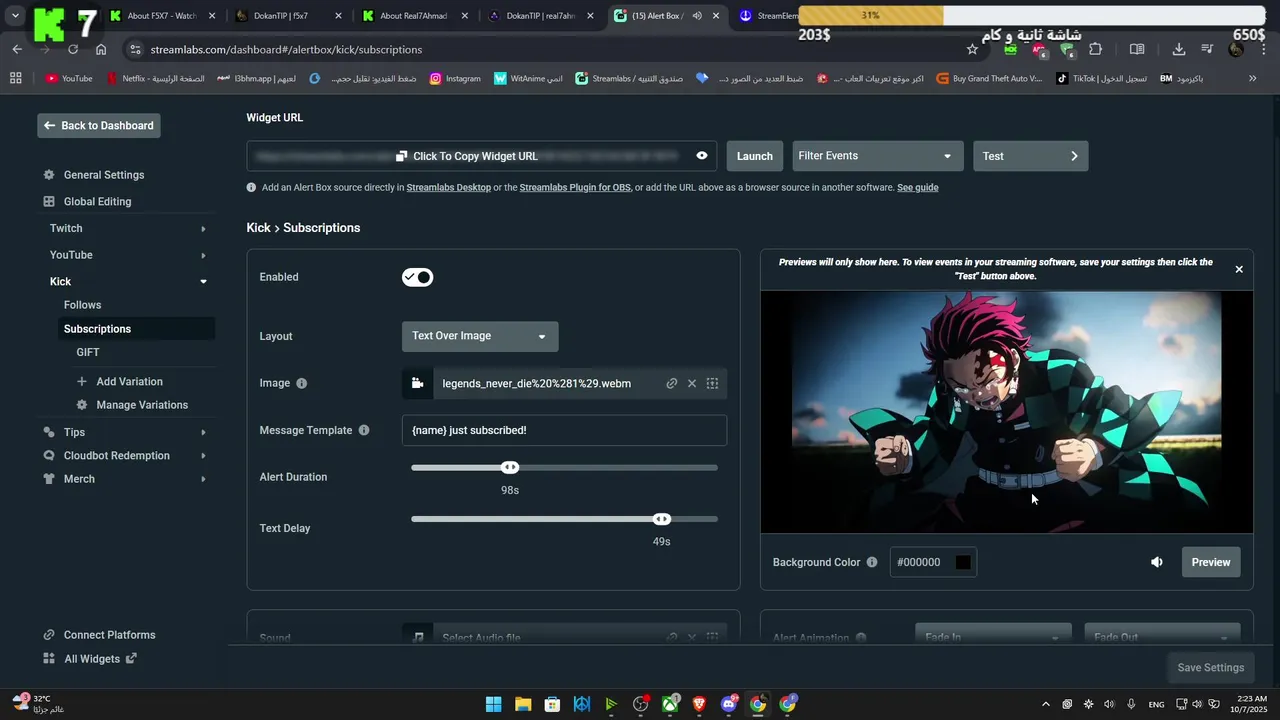Switch to About F5X7 browser tab
The image size is (1280, 720).
(163, 16)
